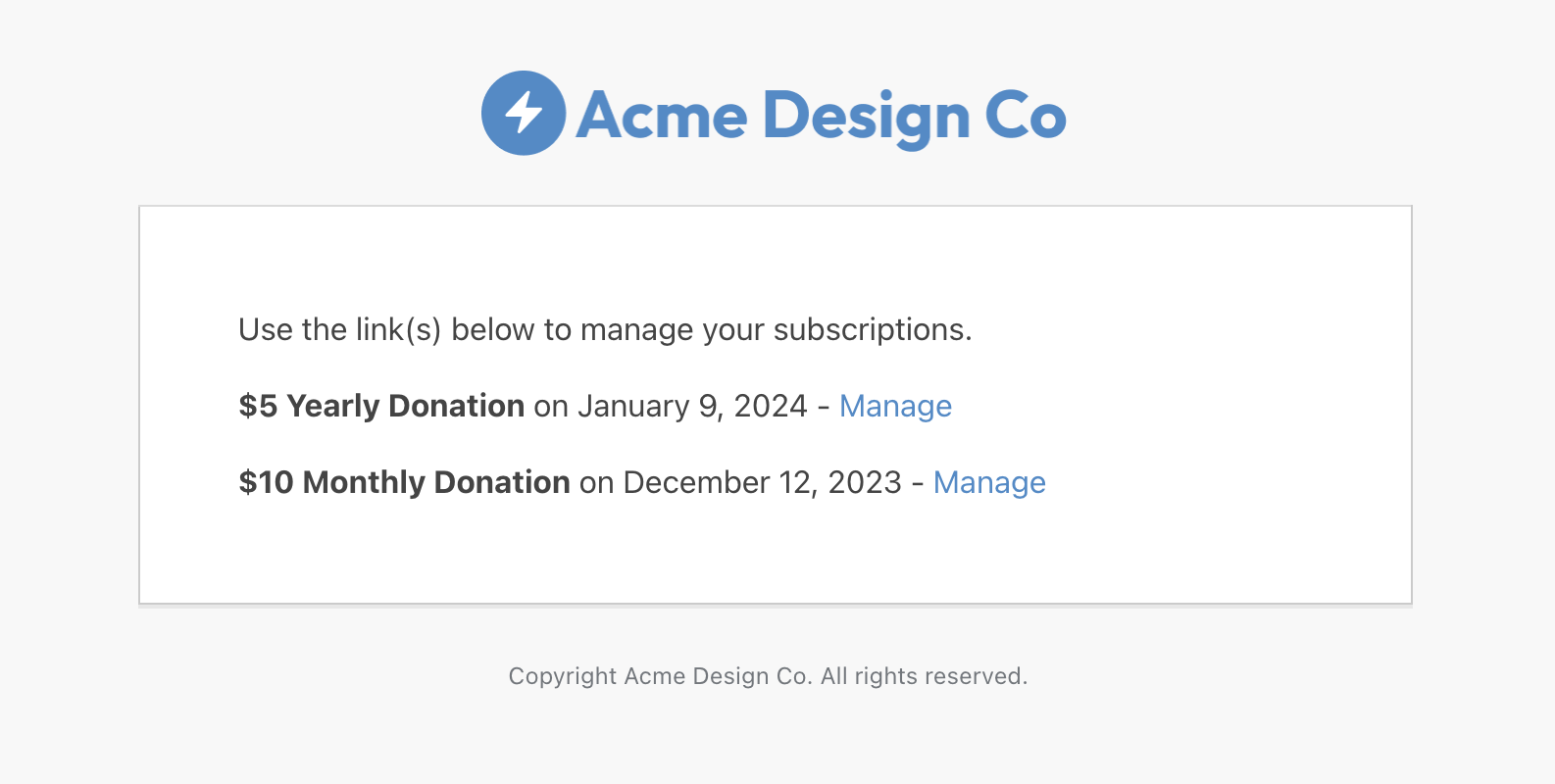Open Manage link for $10 Monthly Donation
This screenshot has height=784, width=1555.
click(989, 482)
